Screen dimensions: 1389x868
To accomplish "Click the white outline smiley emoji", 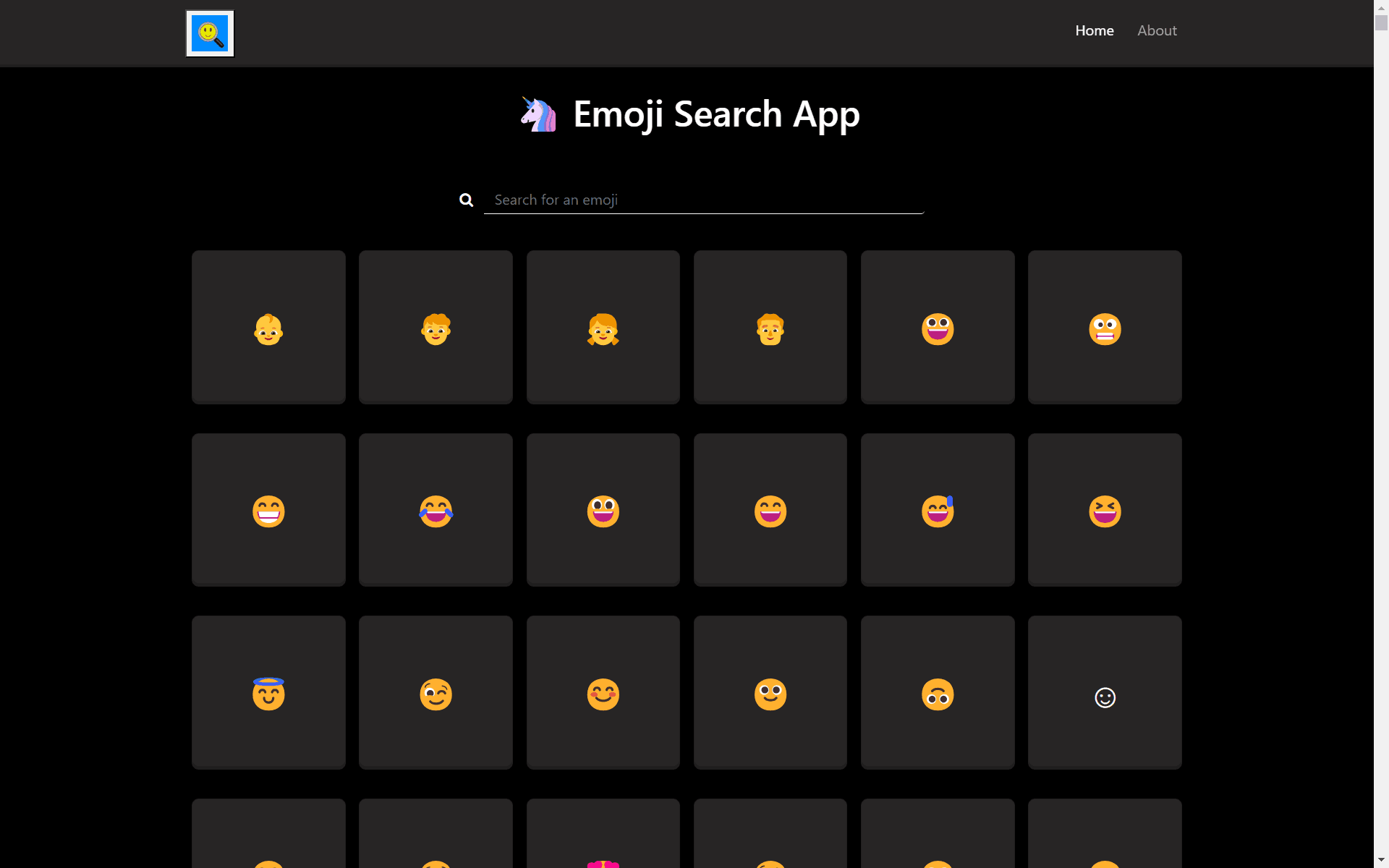I will (x=1105, y=692).
